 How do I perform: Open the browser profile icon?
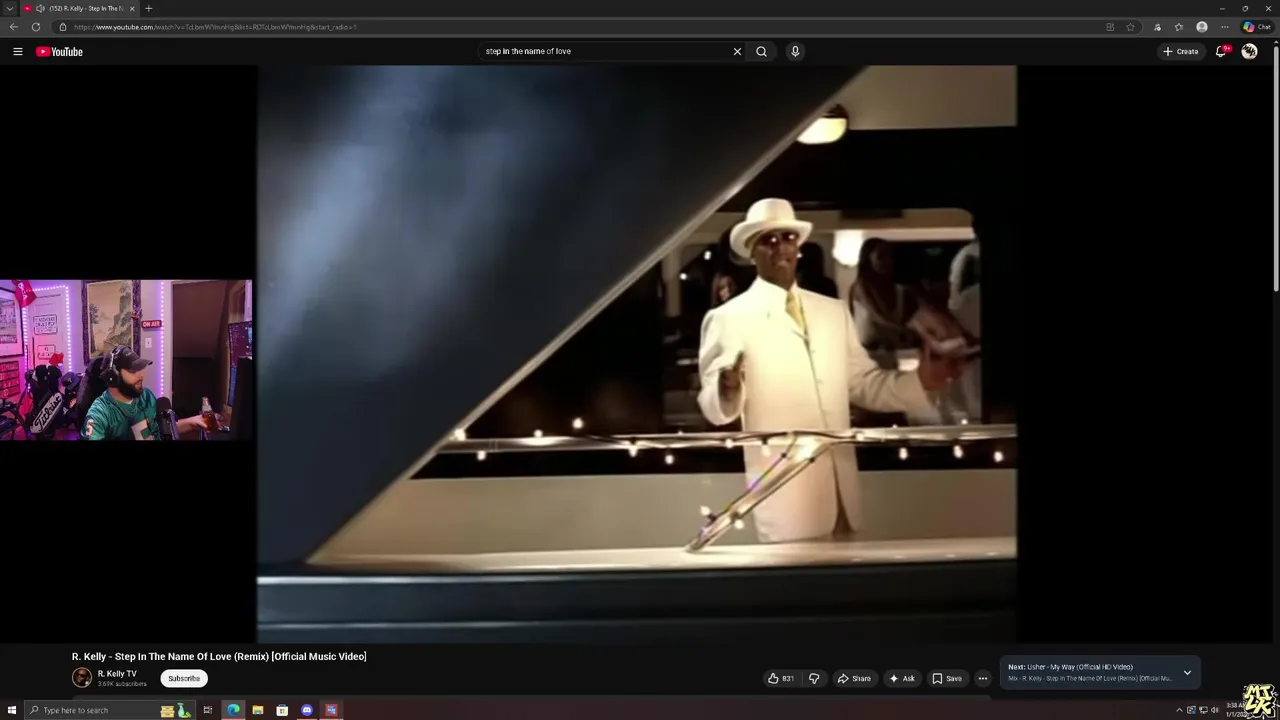point(1202,27)
